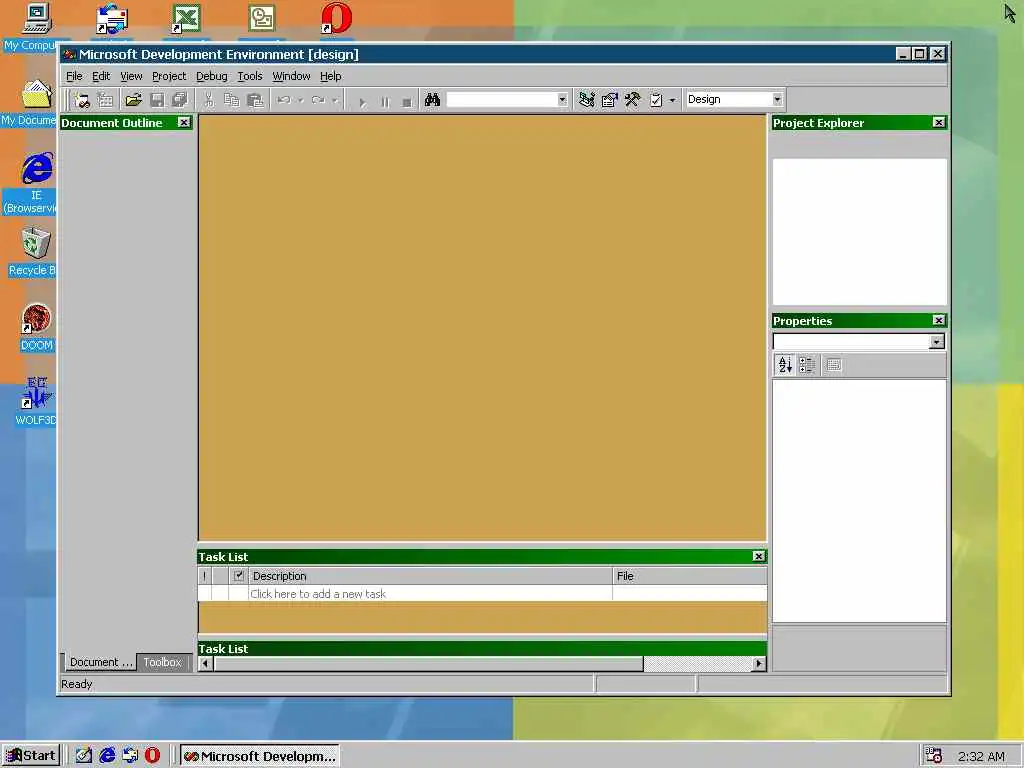Open the Debug menu

click(212, 76)
